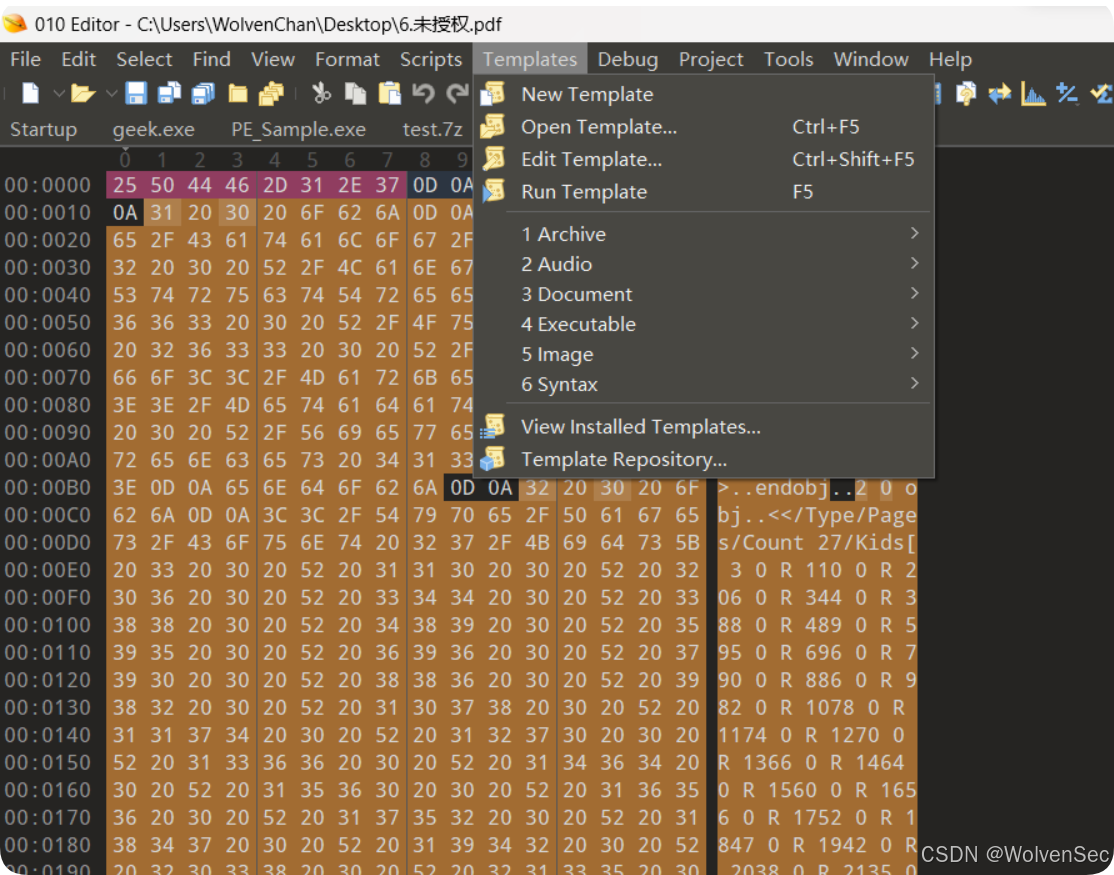The width and height of the screenshot is (1114, 875).
Task: Click address label 00:0050
Action: tap(48, 323)
